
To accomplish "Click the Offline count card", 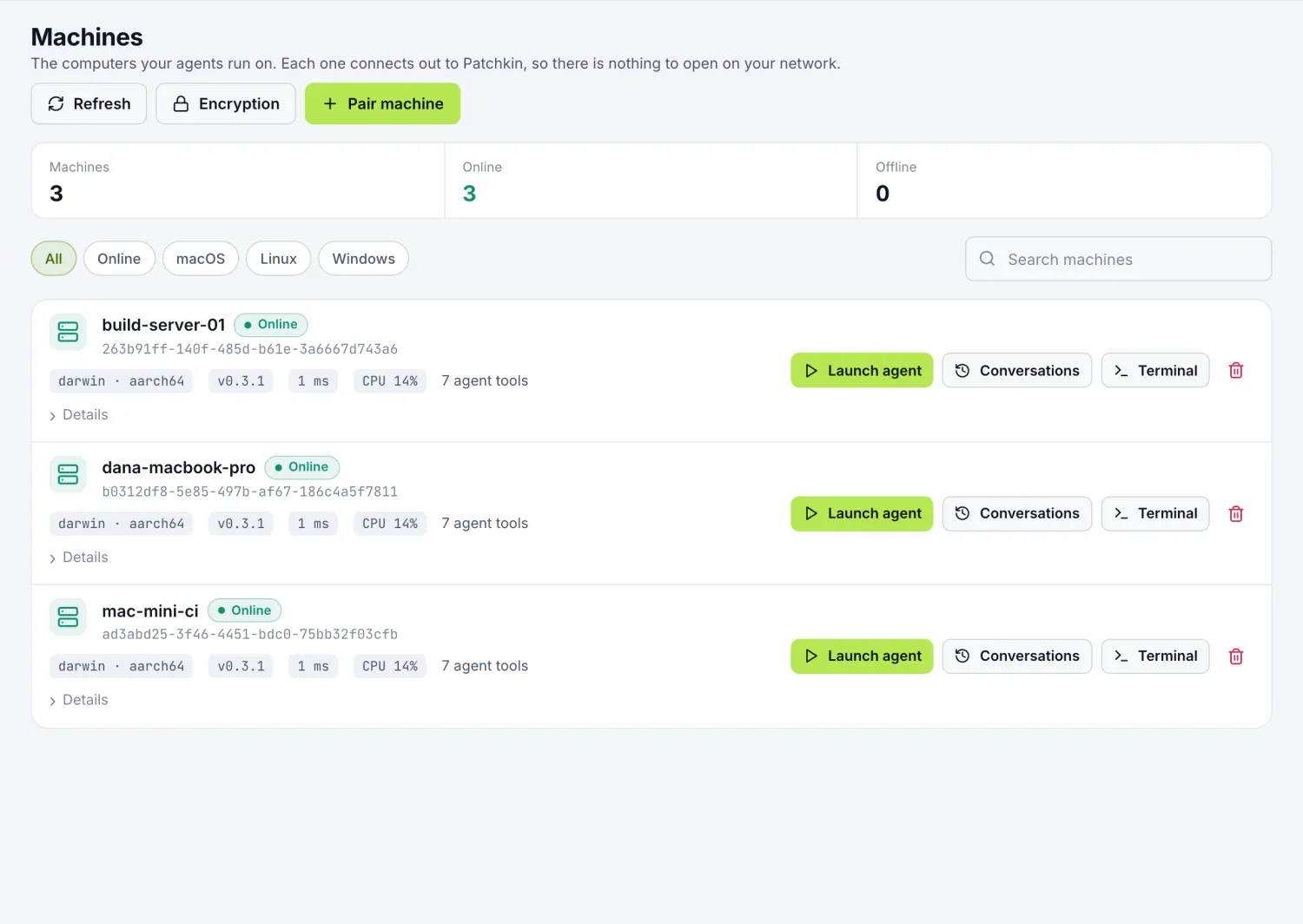I will [1064, 181].
